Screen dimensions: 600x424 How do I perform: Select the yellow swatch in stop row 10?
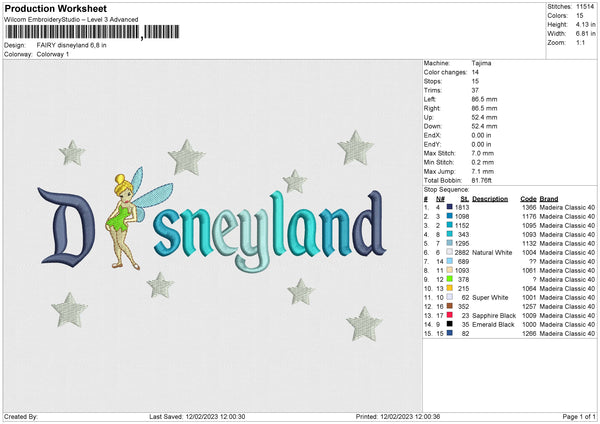click(x=449, y=288)
